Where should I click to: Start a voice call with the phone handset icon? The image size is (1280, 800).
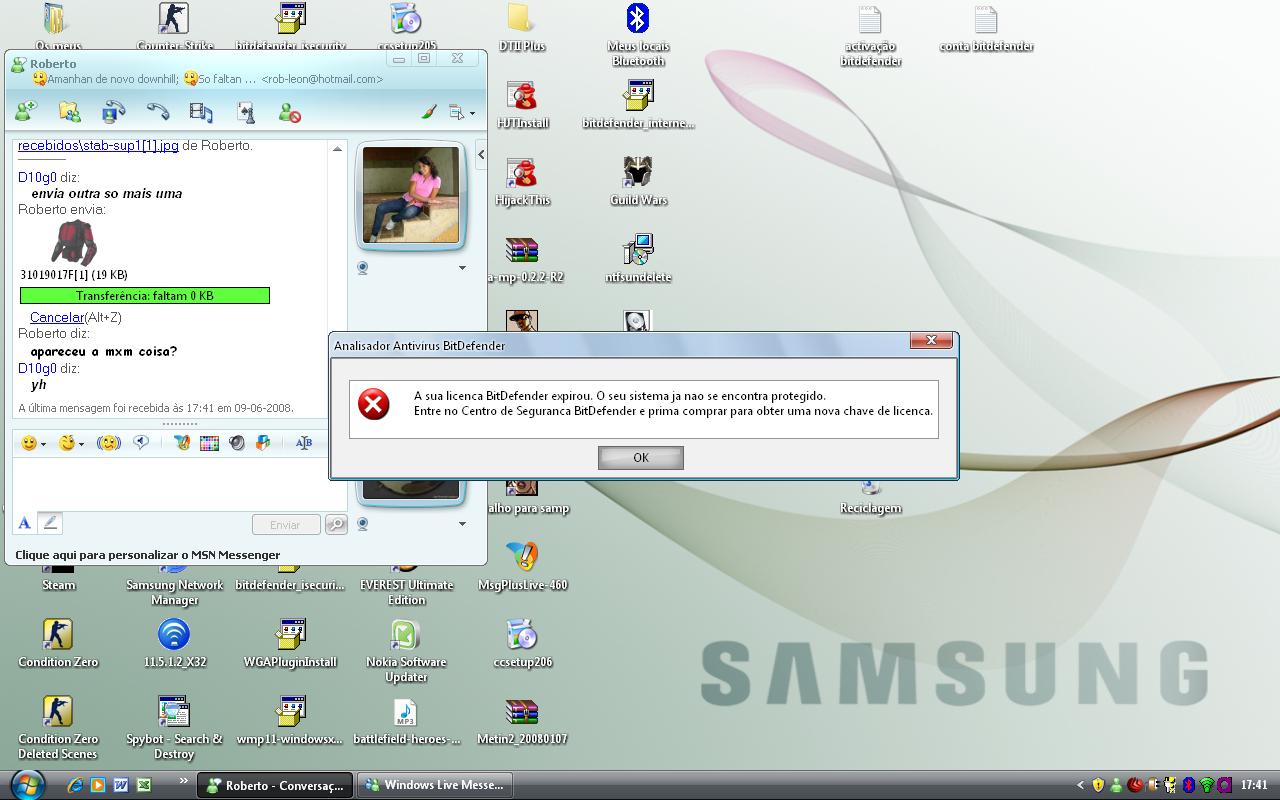point(157,112)
